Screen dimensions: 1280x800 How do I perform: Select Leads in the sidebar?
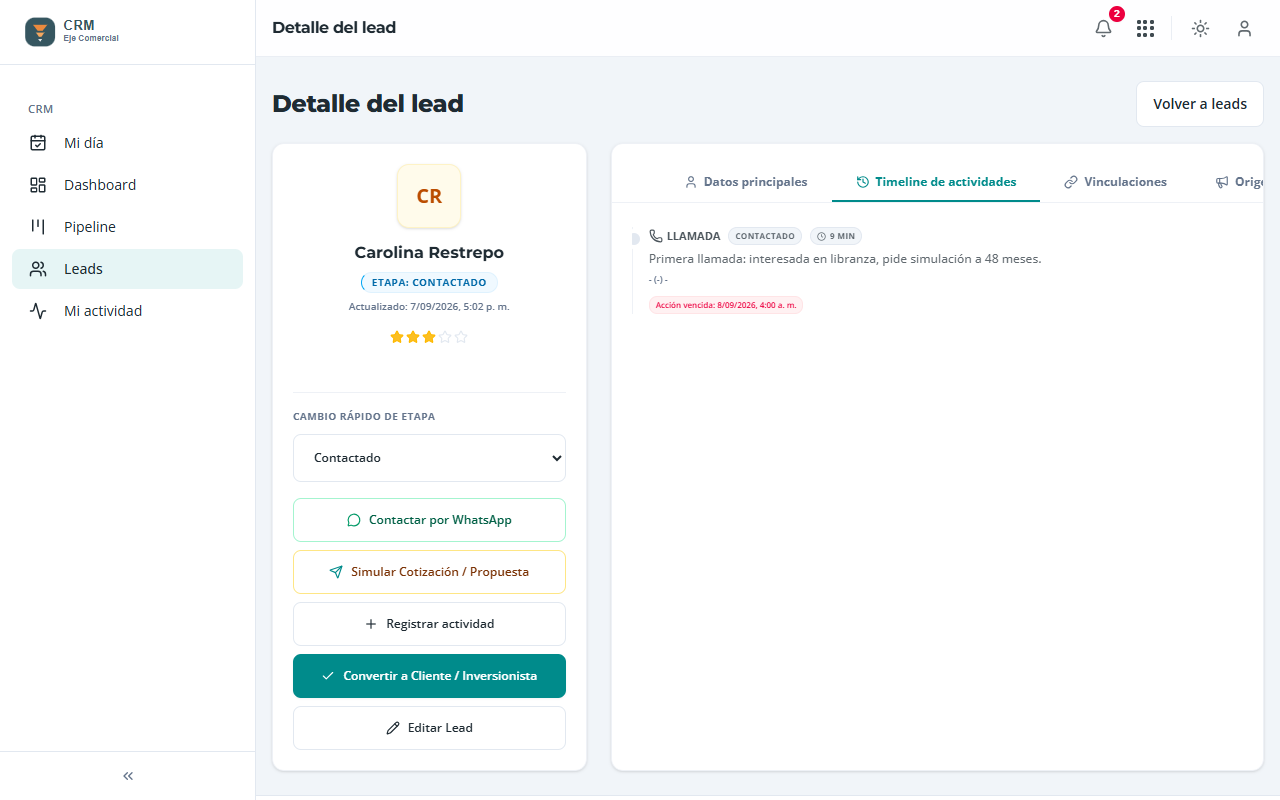coord(127,269)
